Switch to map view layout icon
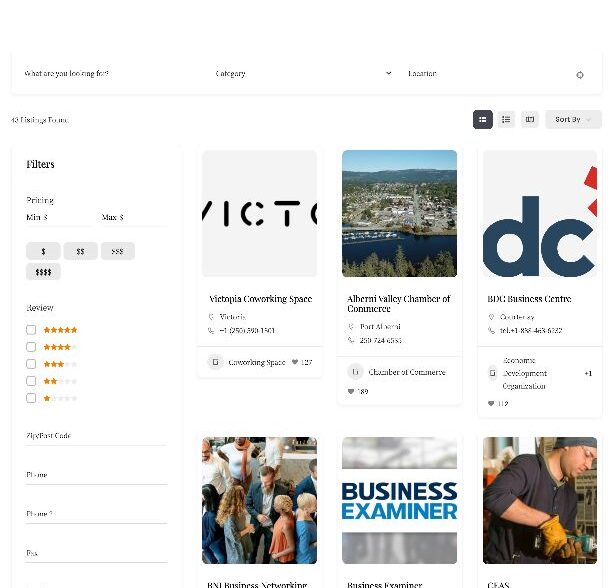This screenshot has height=588, width=615. (530, 120)
